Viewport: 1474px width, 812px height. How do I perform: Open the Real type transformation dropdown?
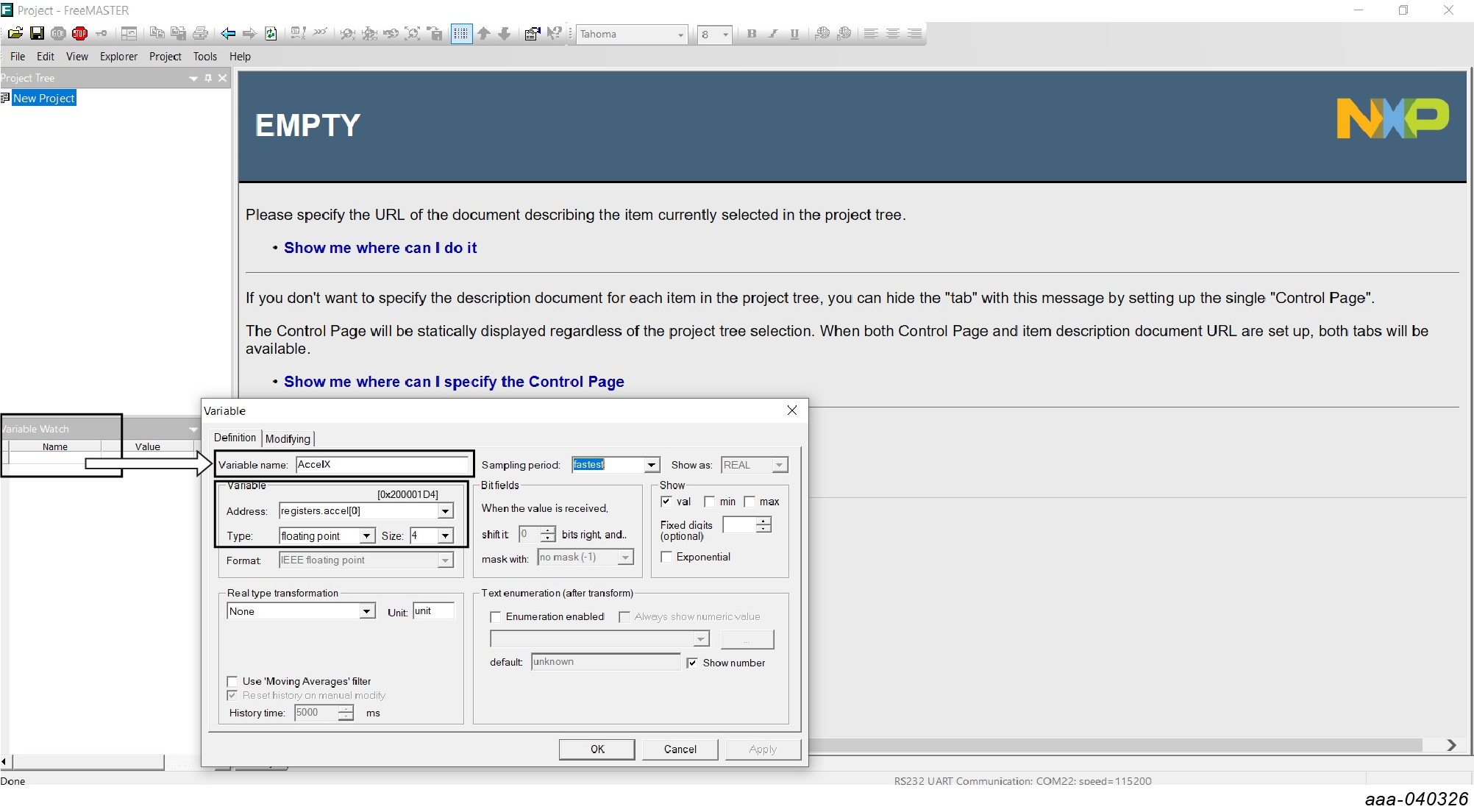coord(366,611)
